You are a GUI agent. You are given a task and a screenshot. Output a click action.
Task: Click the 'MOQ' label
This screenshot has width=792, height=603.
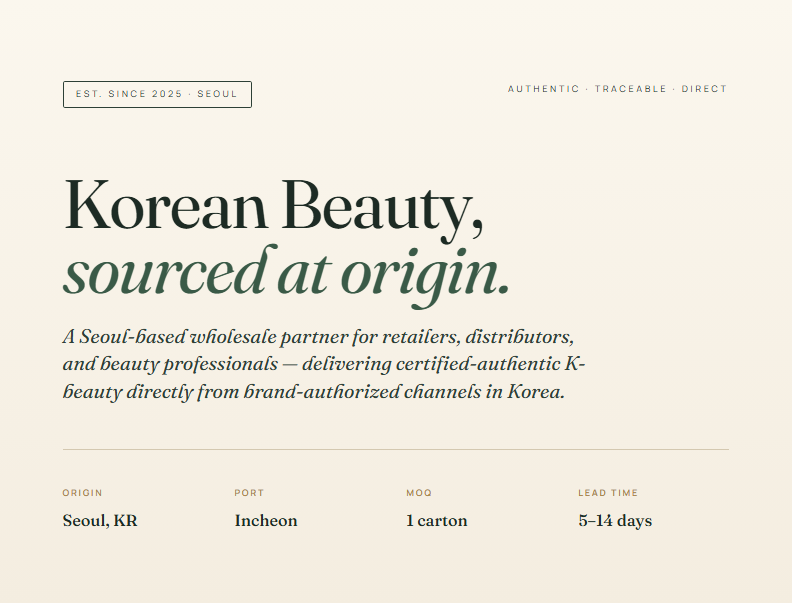pos(419,493)
